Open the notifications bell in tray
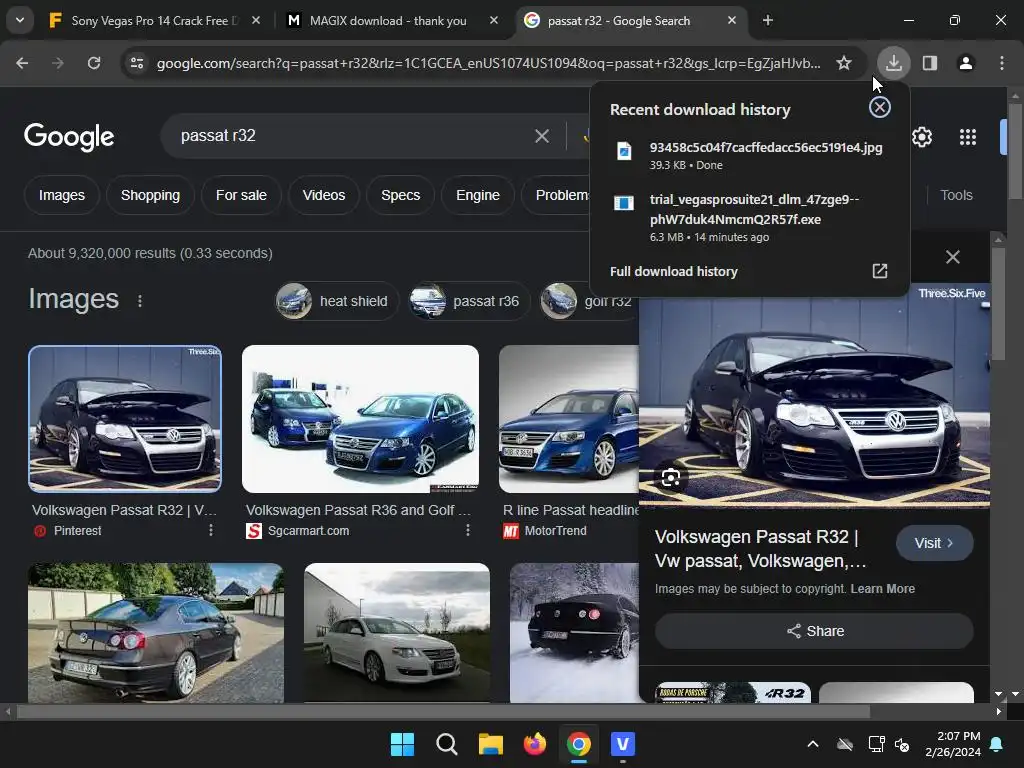 pyautogui.click(x=997, y=744)
